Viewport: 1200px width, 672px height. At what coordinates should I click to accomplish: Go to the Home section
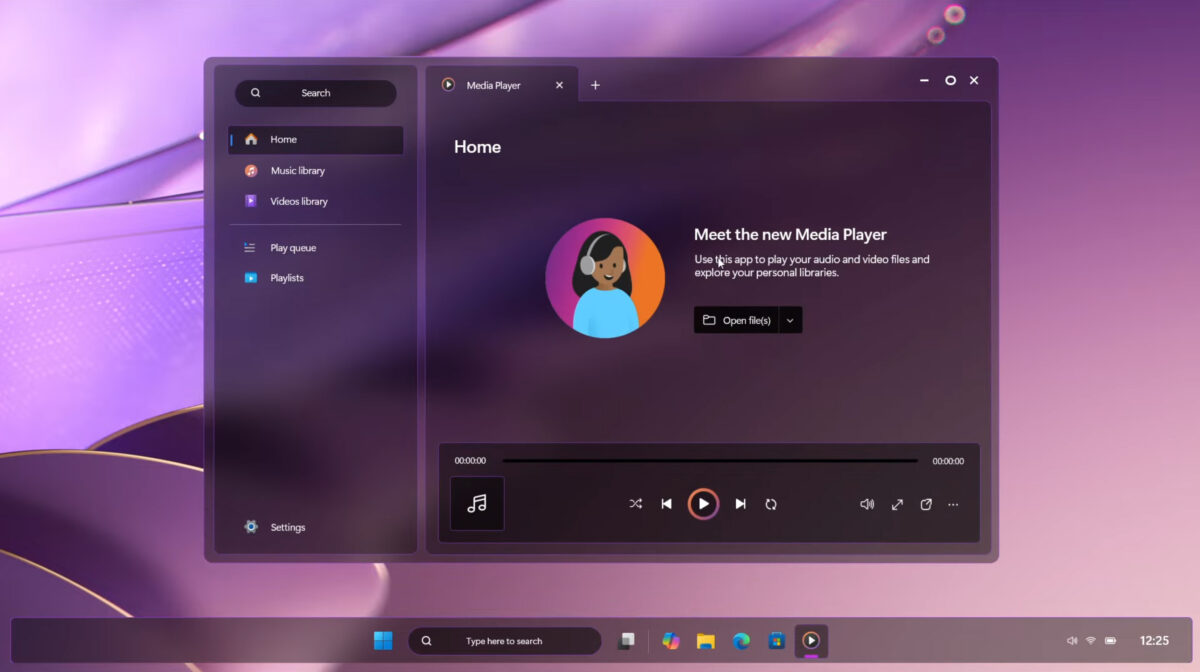pos(283,139)
